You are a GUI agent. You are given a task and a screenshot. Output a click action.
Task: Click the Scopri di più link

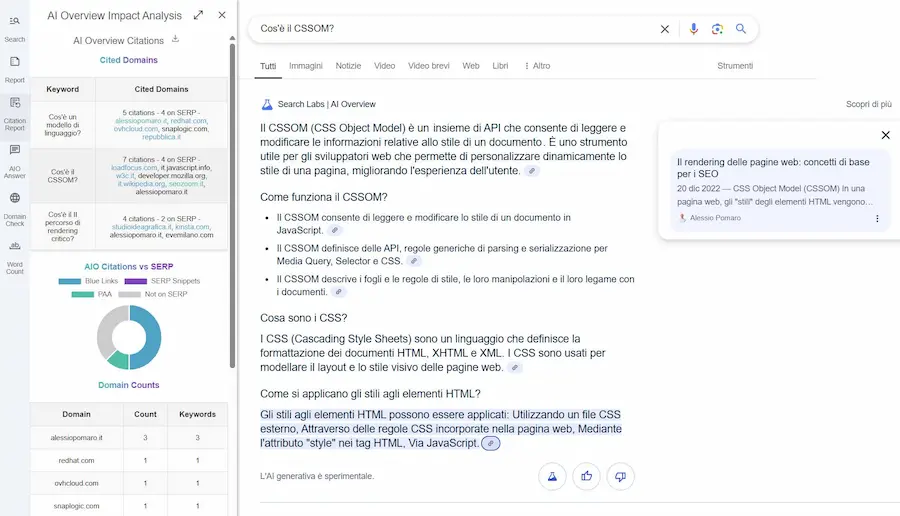[x=868, y=104]
